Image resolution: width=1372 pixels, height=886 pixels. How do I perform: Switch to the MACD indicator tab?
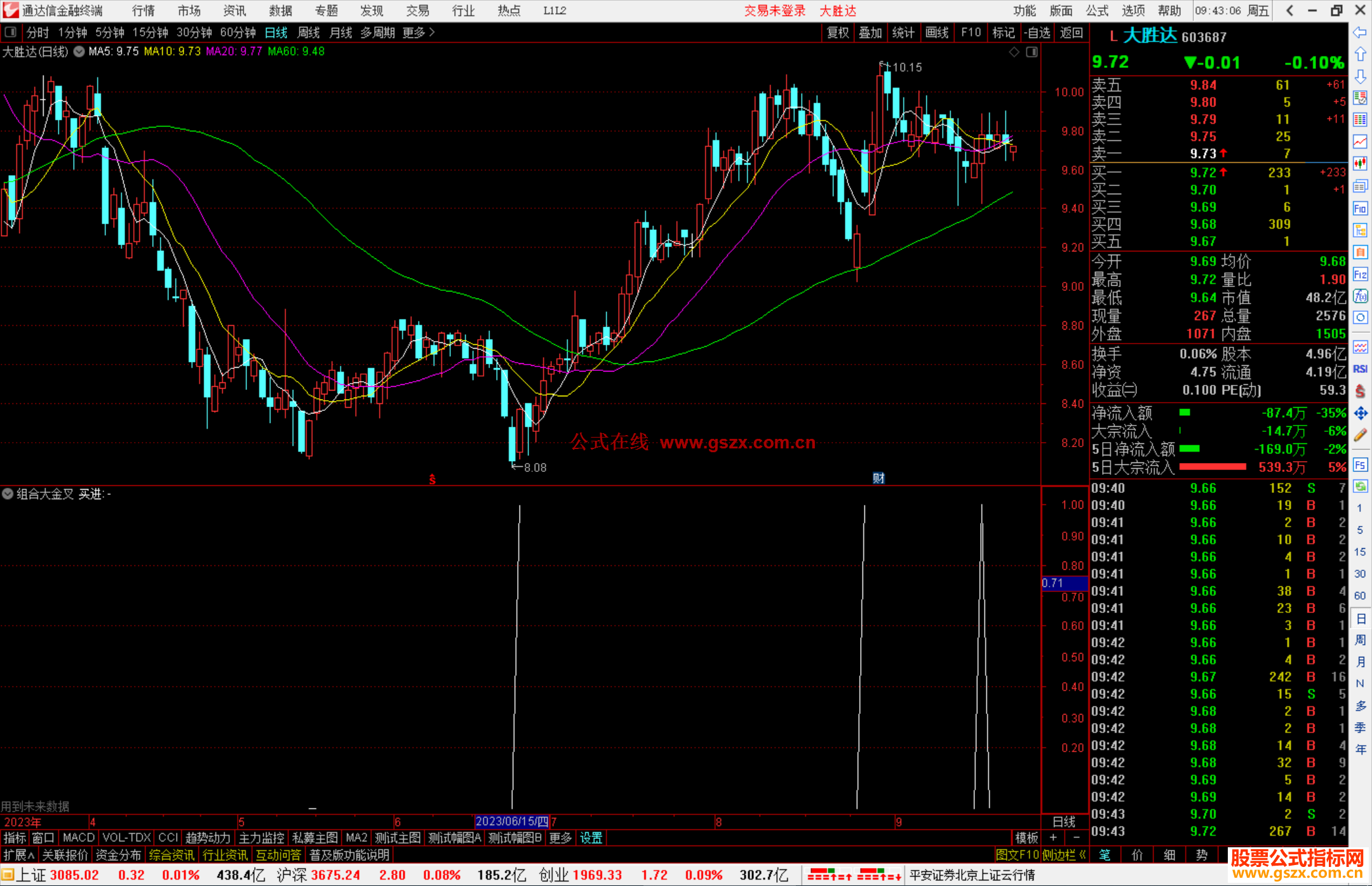coord(78,838)
